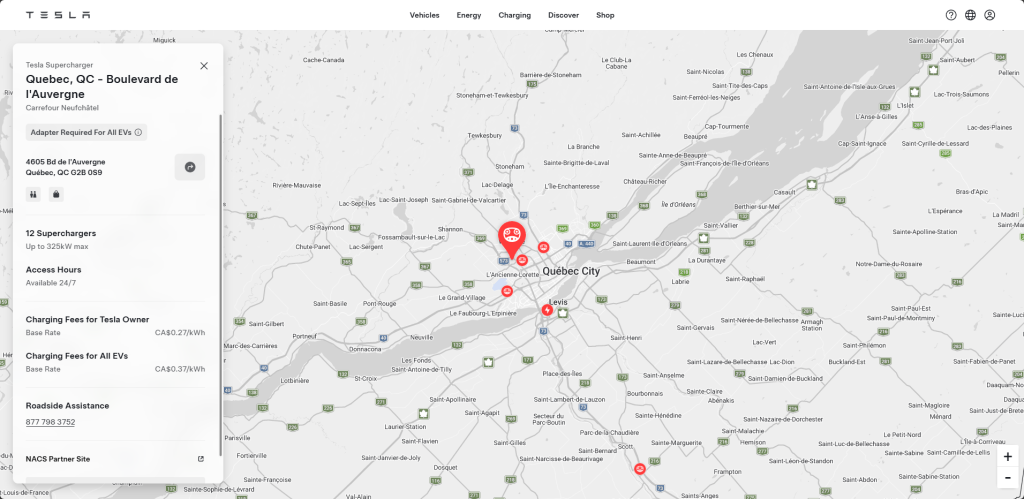
Task: Open the account profile icon
Action: click(989, 15)
